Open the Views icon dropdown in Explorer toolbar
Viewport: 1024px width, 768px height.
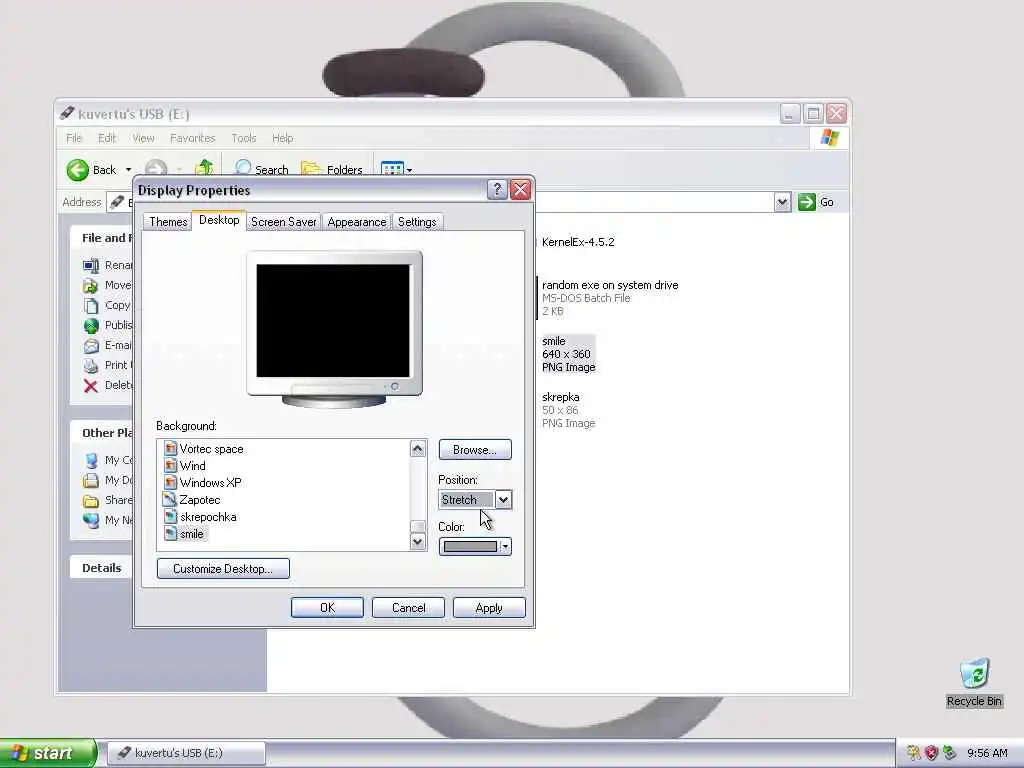[396, 169]
